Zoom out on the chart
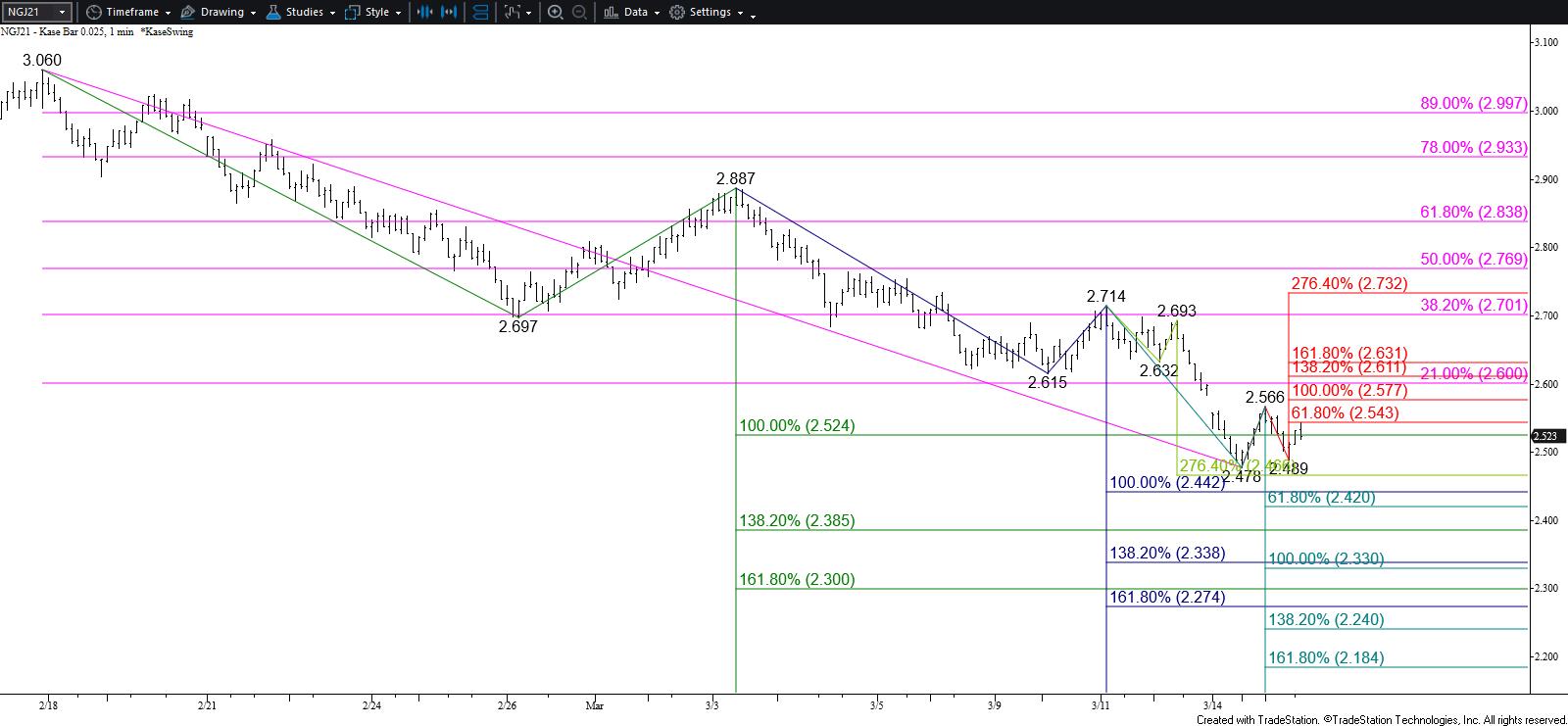 579,13
